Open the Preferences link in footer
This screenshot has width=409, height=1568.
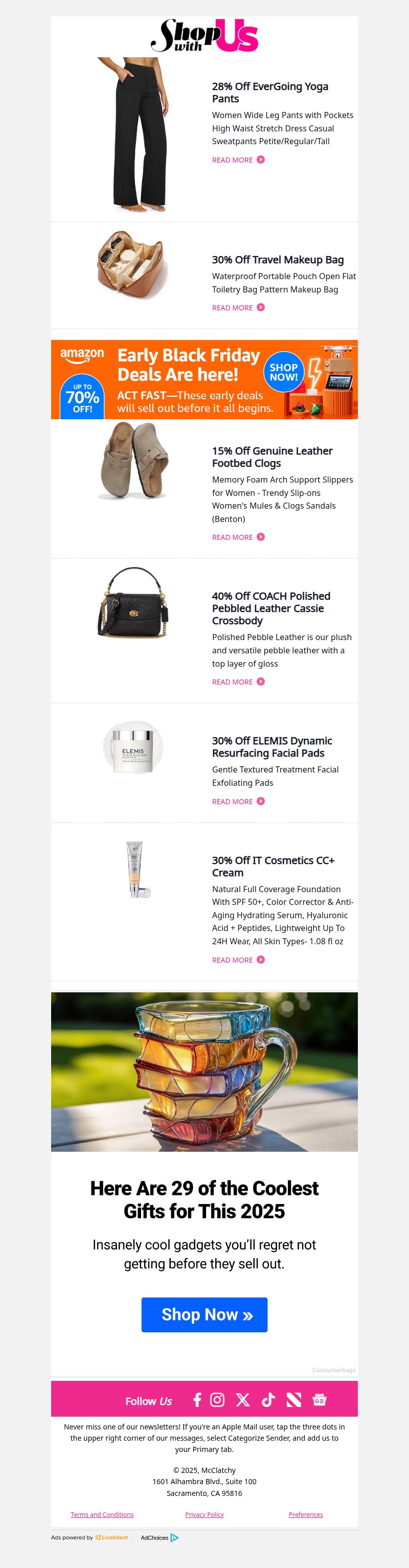click(306, 1514)
